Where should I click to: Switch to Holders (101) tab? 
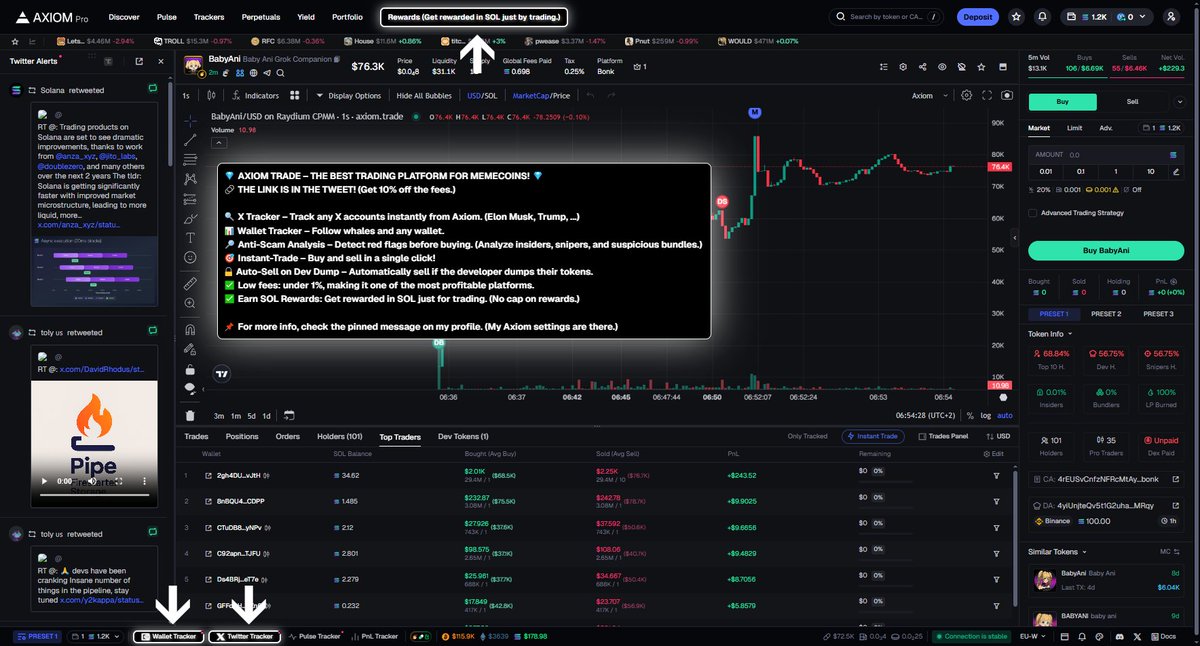(339, 436)
